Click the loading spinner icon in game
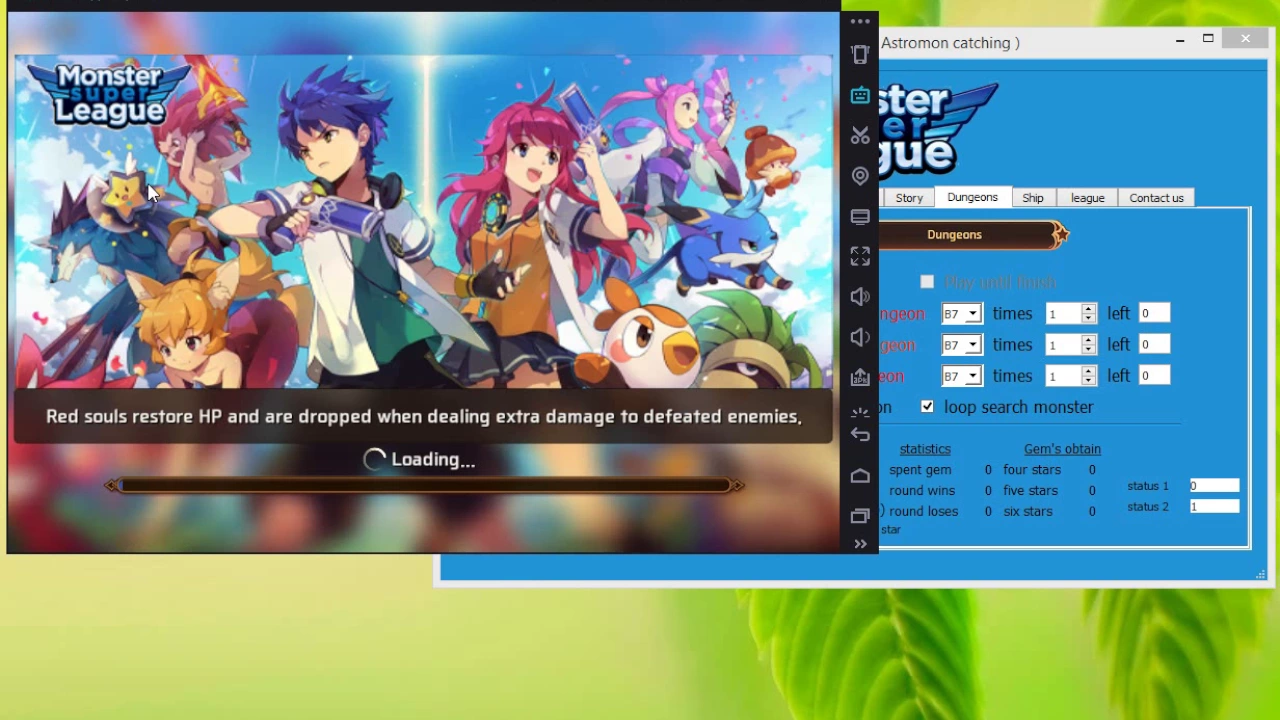The image size is (1280, 720). click(x=374, y=459)
